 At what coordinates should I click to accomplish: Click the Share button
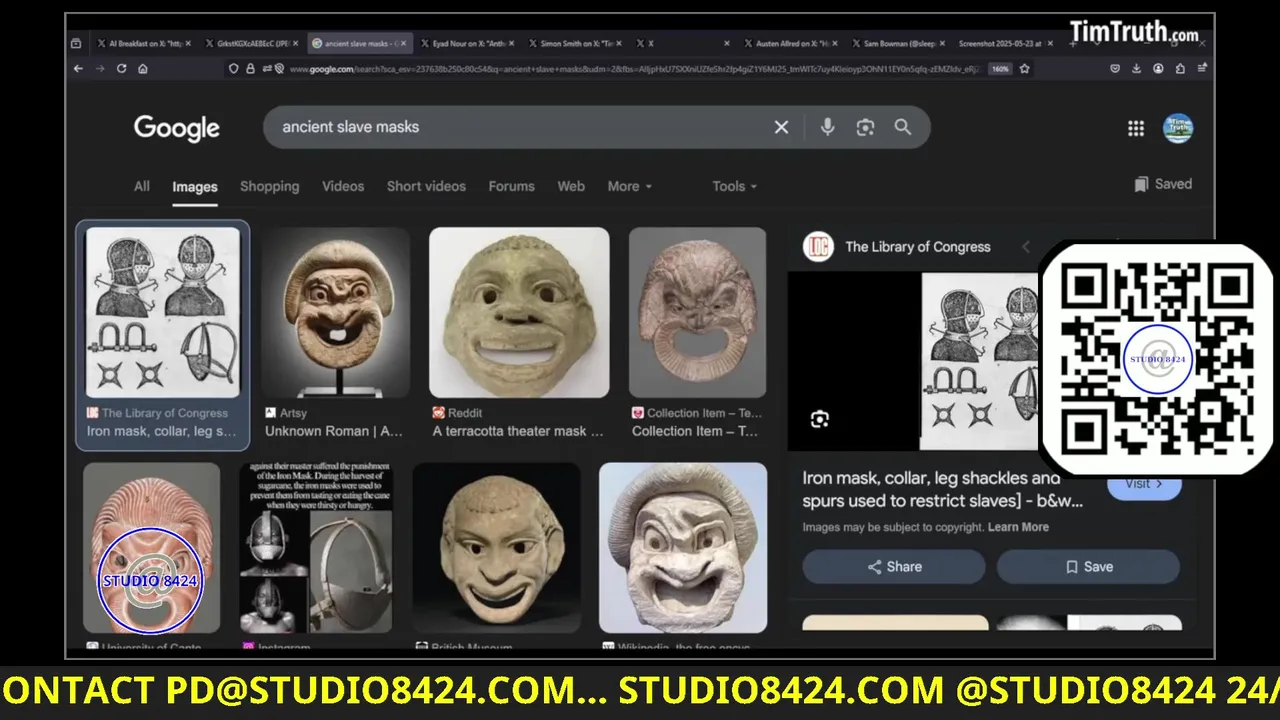[894, 567]
